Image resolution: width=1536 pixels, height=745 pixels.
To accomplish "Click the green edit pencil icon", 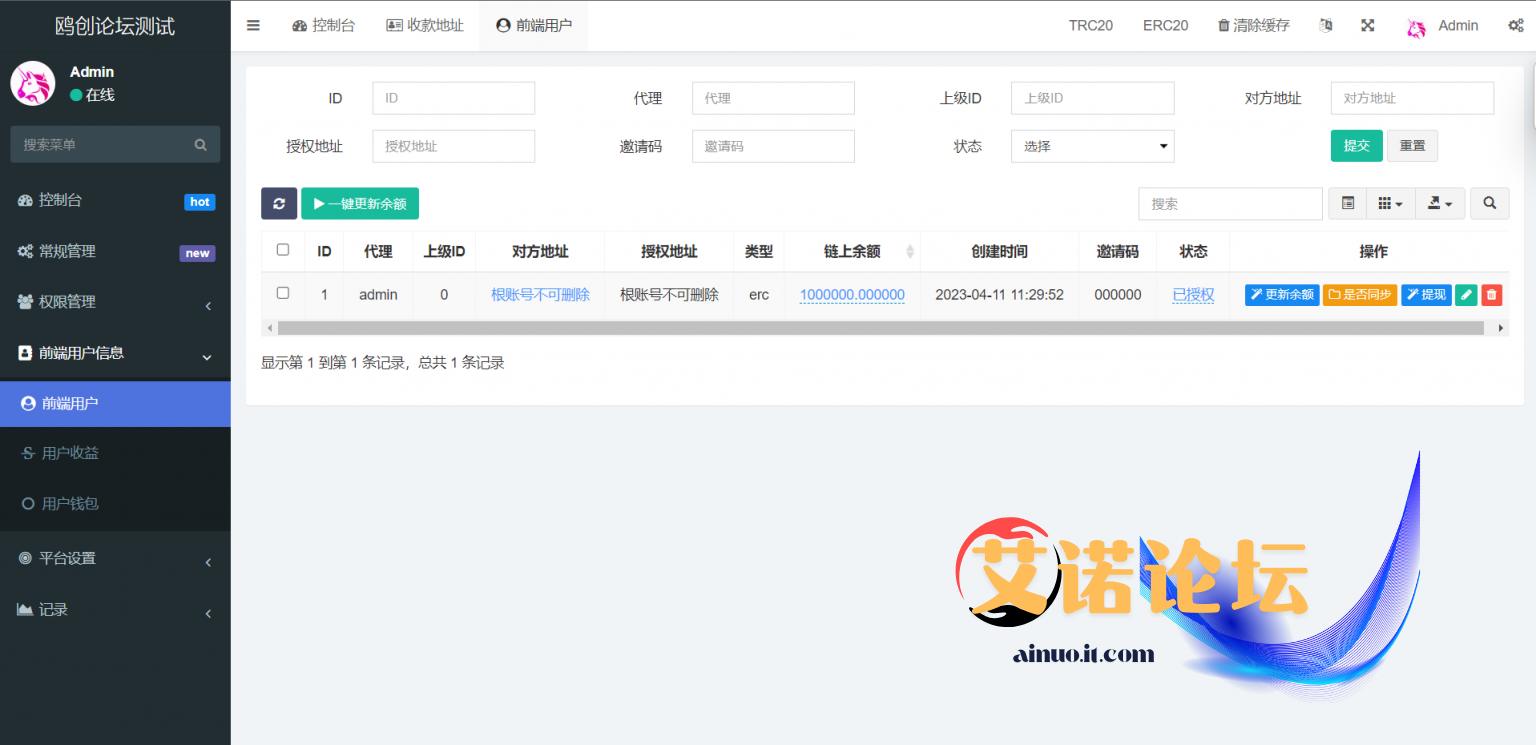I will pyautogui.click(x=1466, y=294).
